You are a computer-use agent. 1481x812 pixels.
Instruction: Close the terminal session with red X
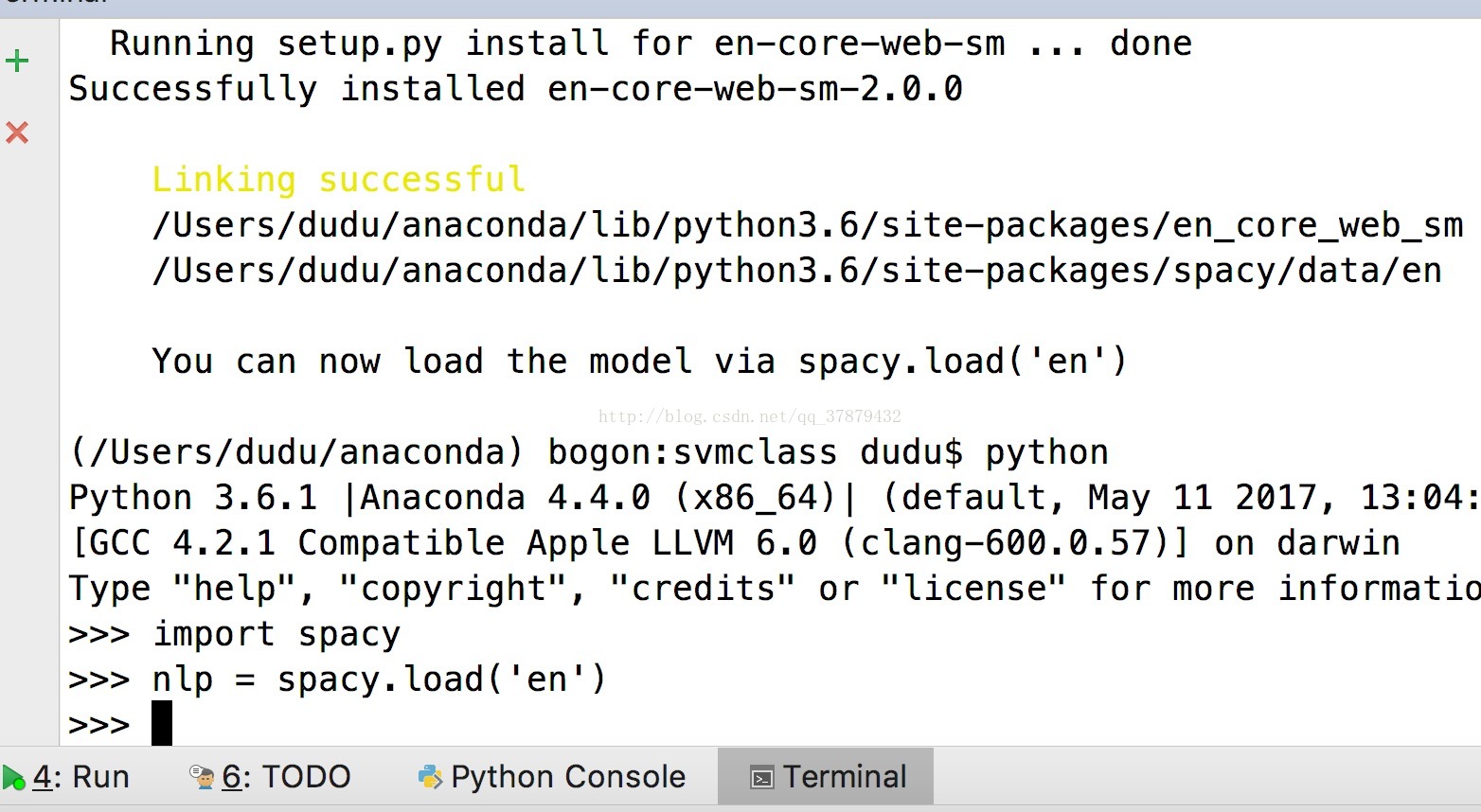(x=17, y=132)
